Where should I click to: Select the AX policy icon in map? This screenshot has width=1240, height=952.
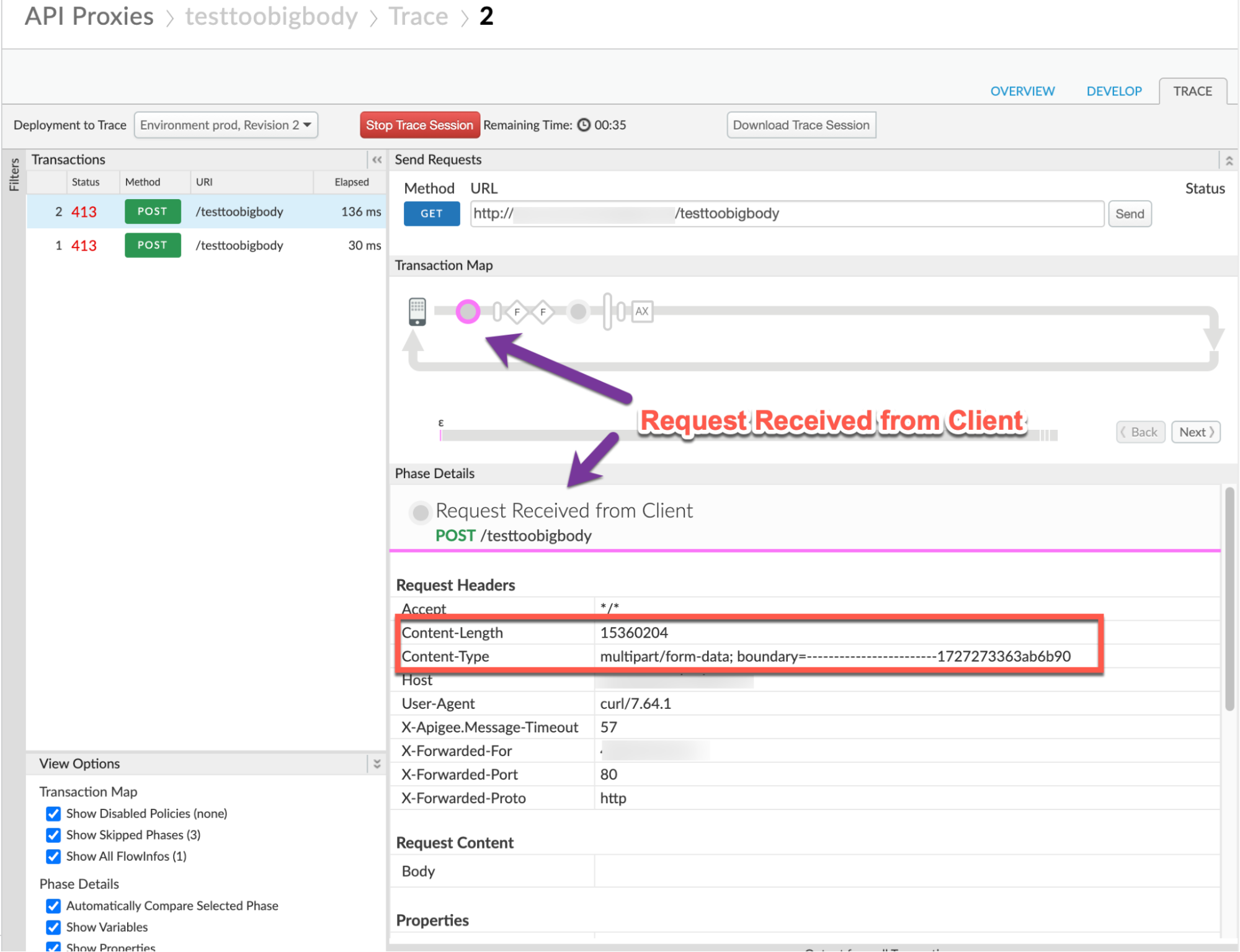(642, 311)
